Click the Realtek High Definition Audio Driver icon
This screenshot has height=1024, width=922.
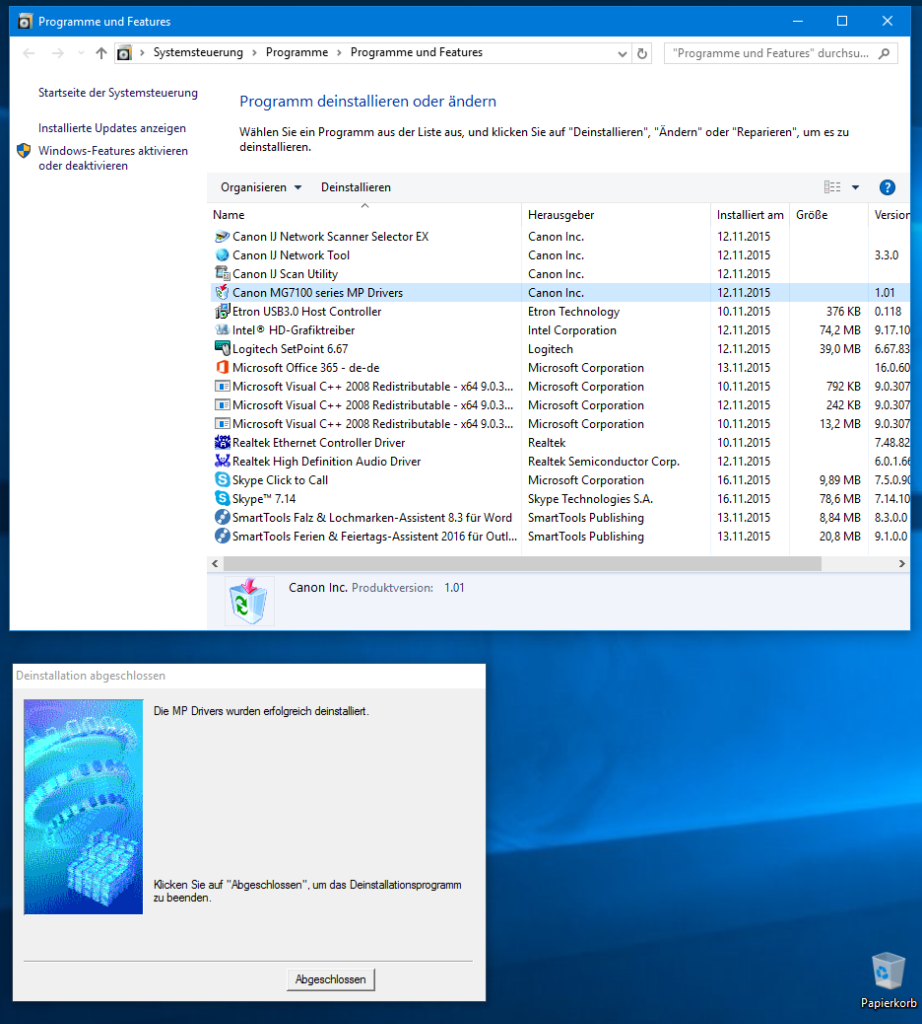tap(222, 461)
